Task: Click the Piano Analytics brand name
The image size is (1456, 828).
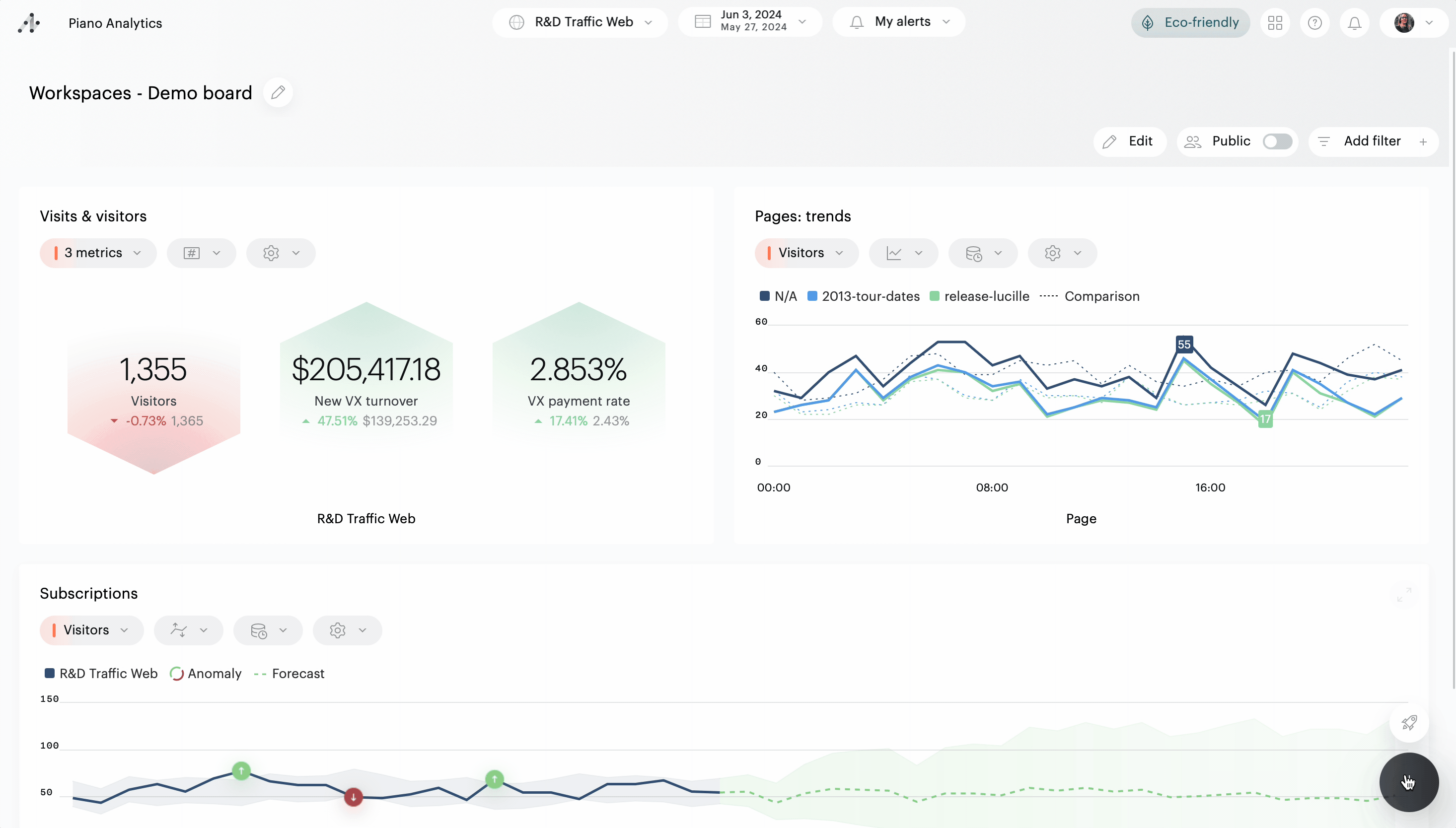Action: 115,23
